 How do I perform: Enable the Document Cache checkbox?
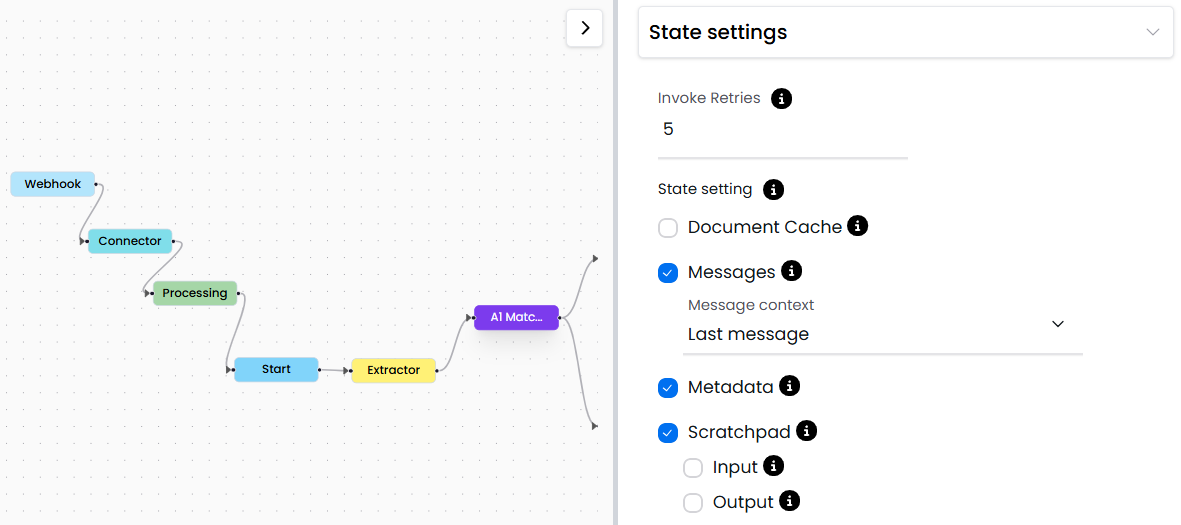click(668, 228)
